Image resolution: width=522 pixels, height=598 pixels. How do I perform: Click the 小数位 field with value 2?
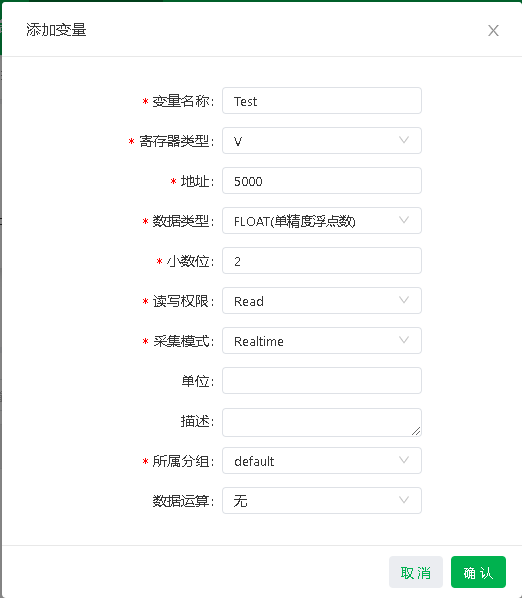(x=322, y=261)
